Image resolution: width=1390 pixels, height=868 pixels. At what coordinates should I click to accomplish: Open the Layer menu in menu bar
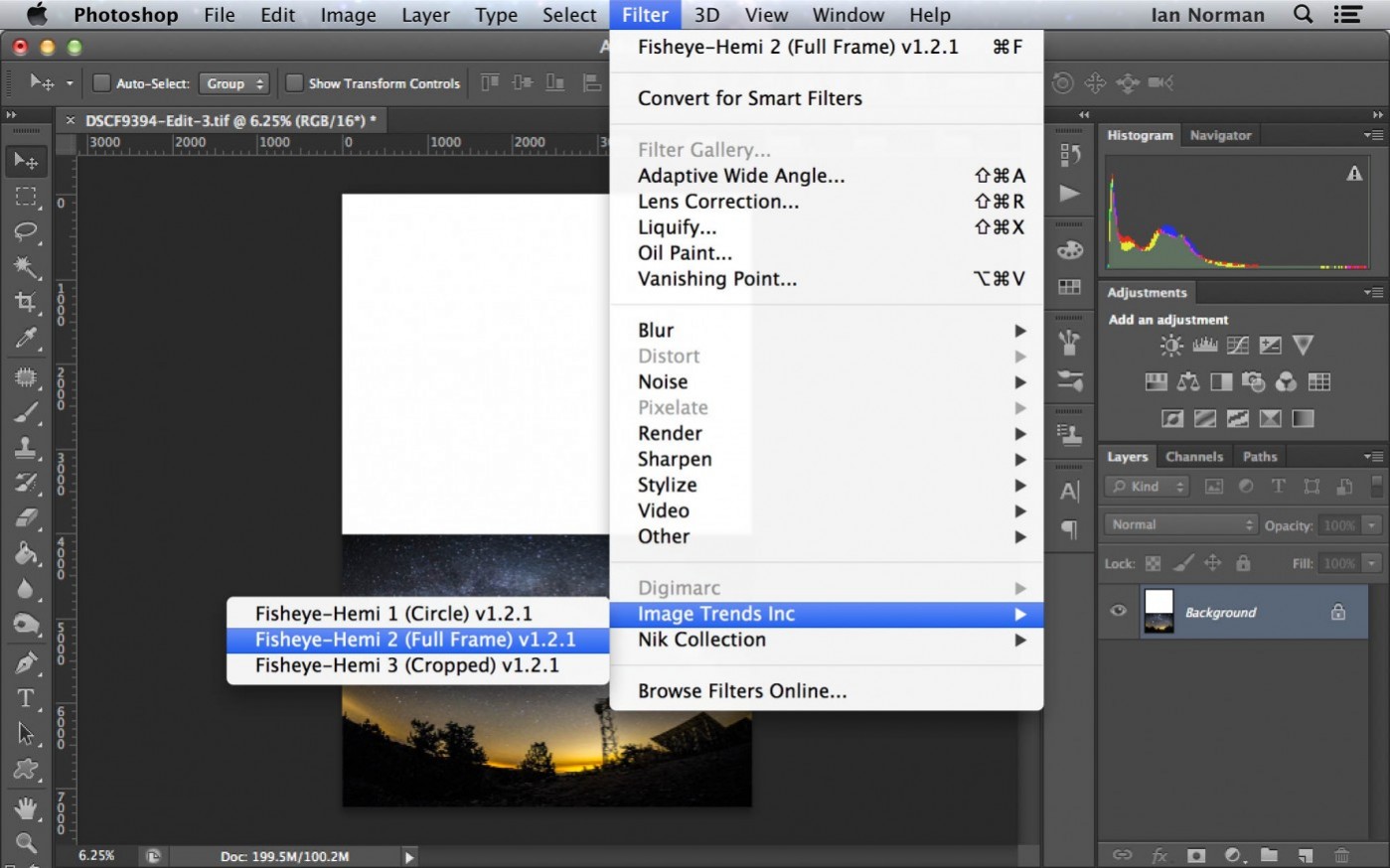click(425, 15)
